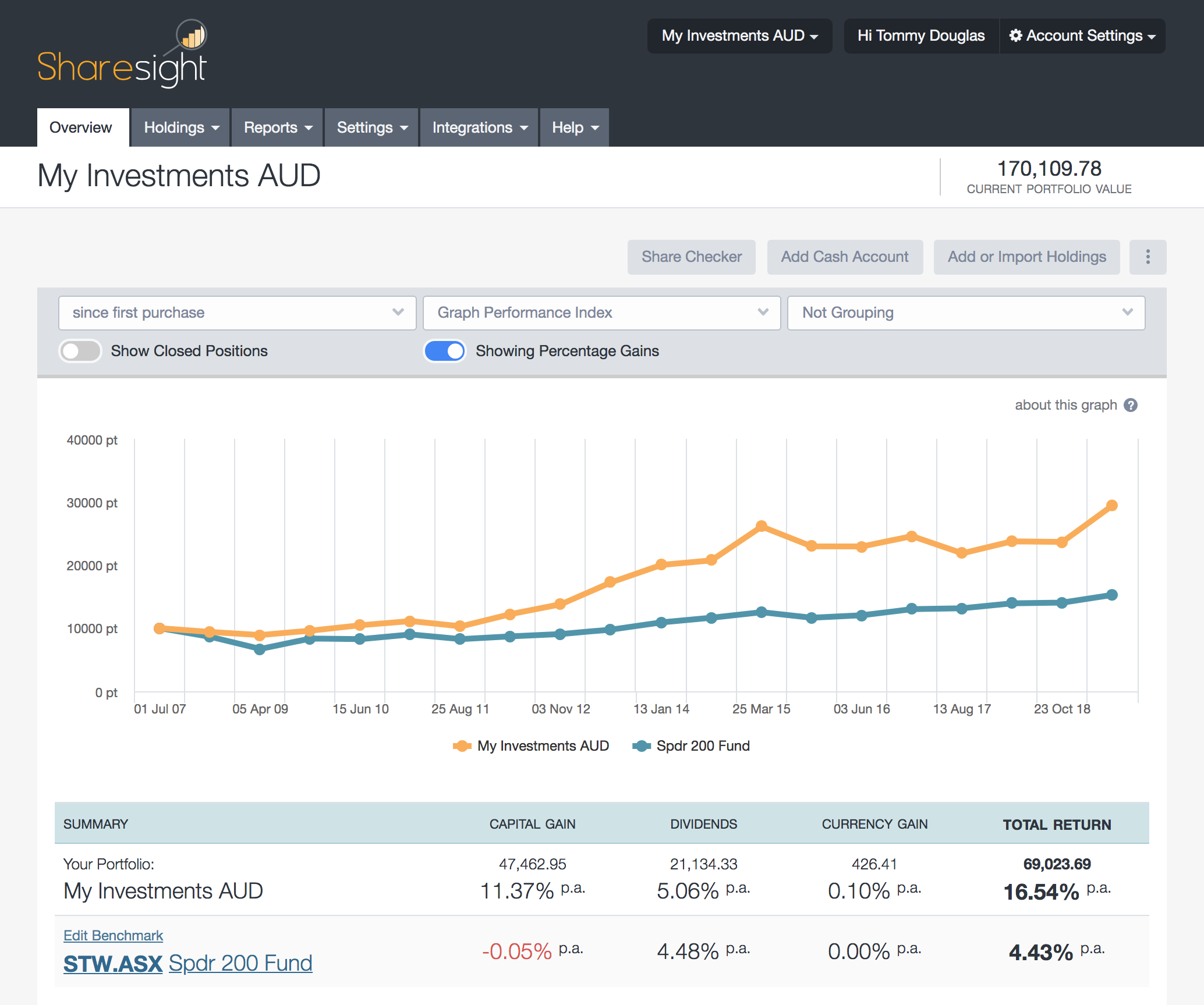Image resolution: width=1204 pixels, height=1005 pixels.
Task: Toggle Show Closed Positions switch
Action: point(80,351)
